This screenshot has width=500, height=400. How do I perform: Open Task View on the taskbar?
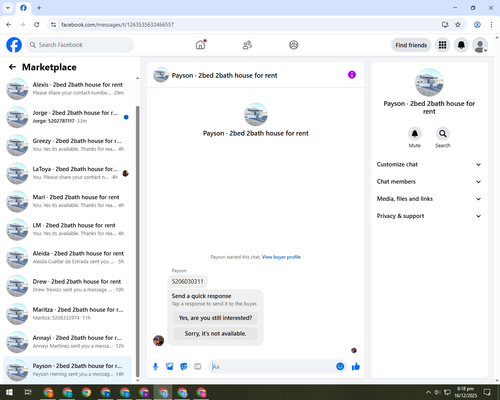pos(28,392)
